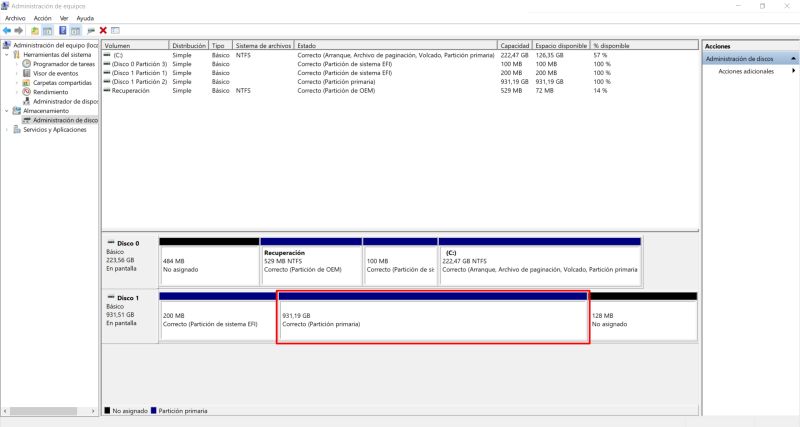Collapse the Herramientas del sistema chevron

[x=7, y=55]
